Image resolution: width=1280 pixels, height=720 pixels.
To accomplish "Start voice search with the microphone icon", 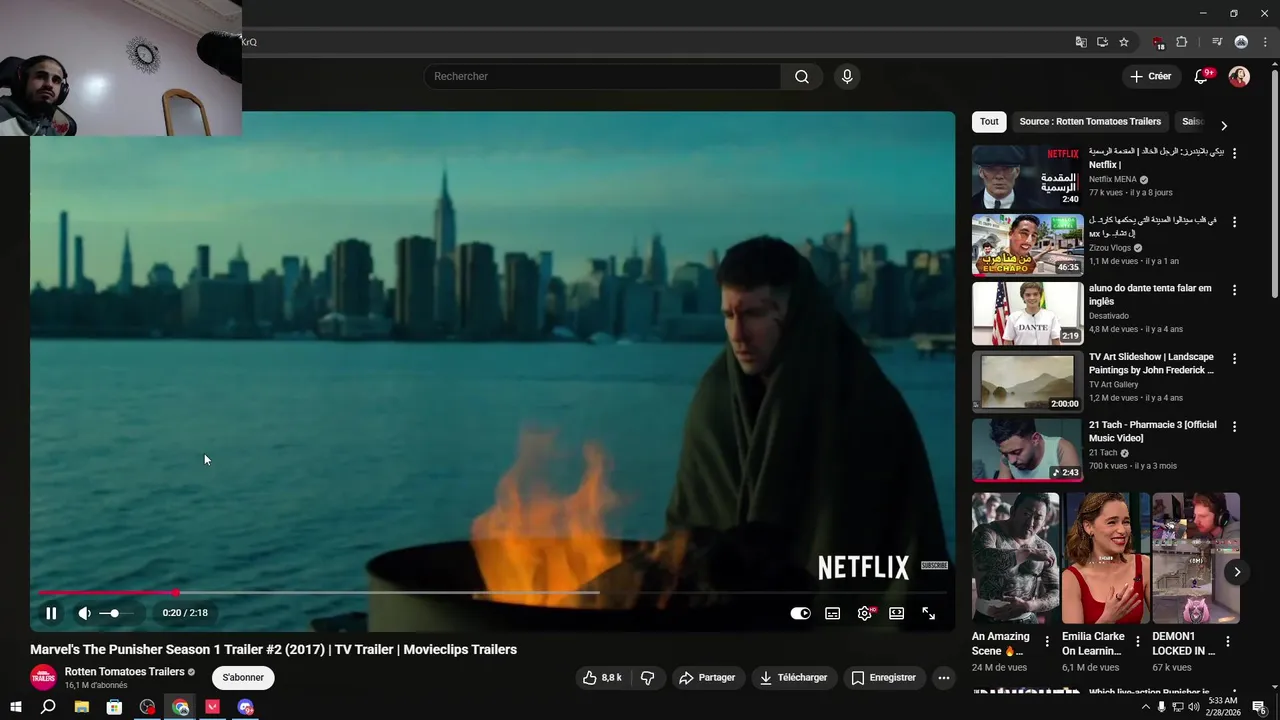I will coord(847,76).
